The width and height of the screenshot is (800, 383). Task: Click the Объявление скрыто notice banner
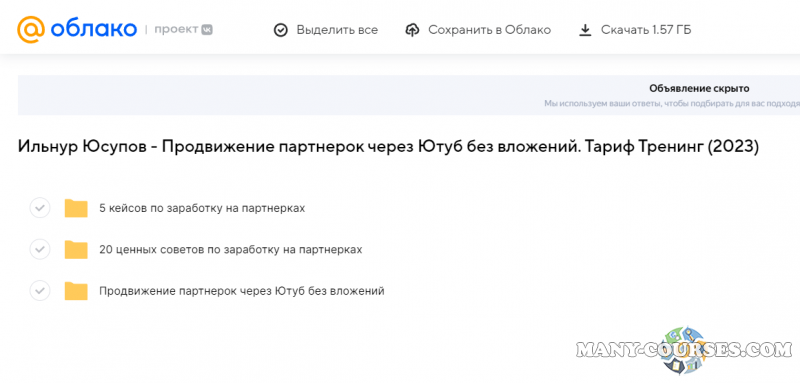(409, 95)
